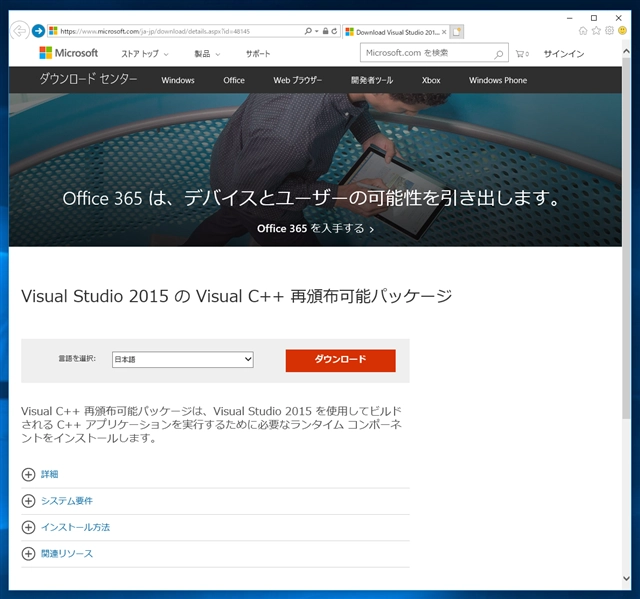
Task: Click the scrollbar up arrow
Action: [x=626, y=51]
